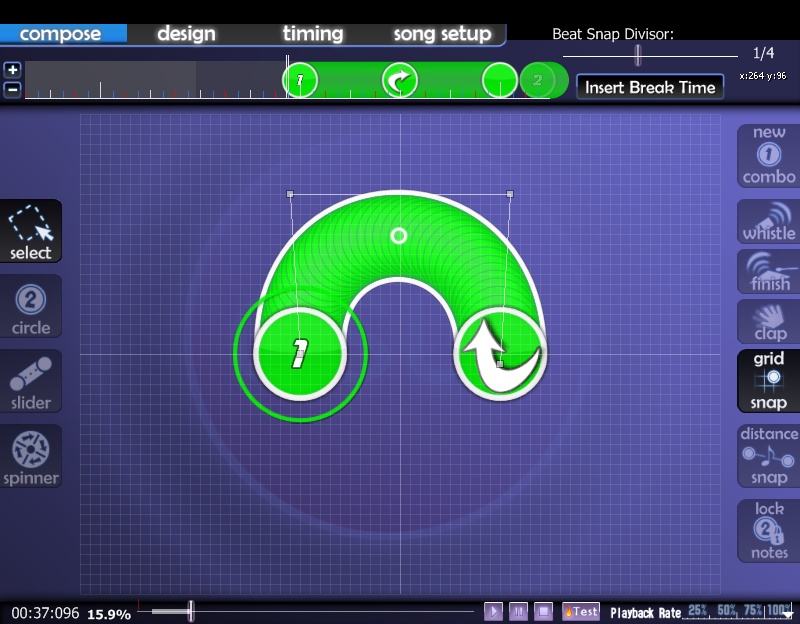Click the 1/4 divisor value
The width and height of the screenshot is (800, 624).
[x=763, y=53]
